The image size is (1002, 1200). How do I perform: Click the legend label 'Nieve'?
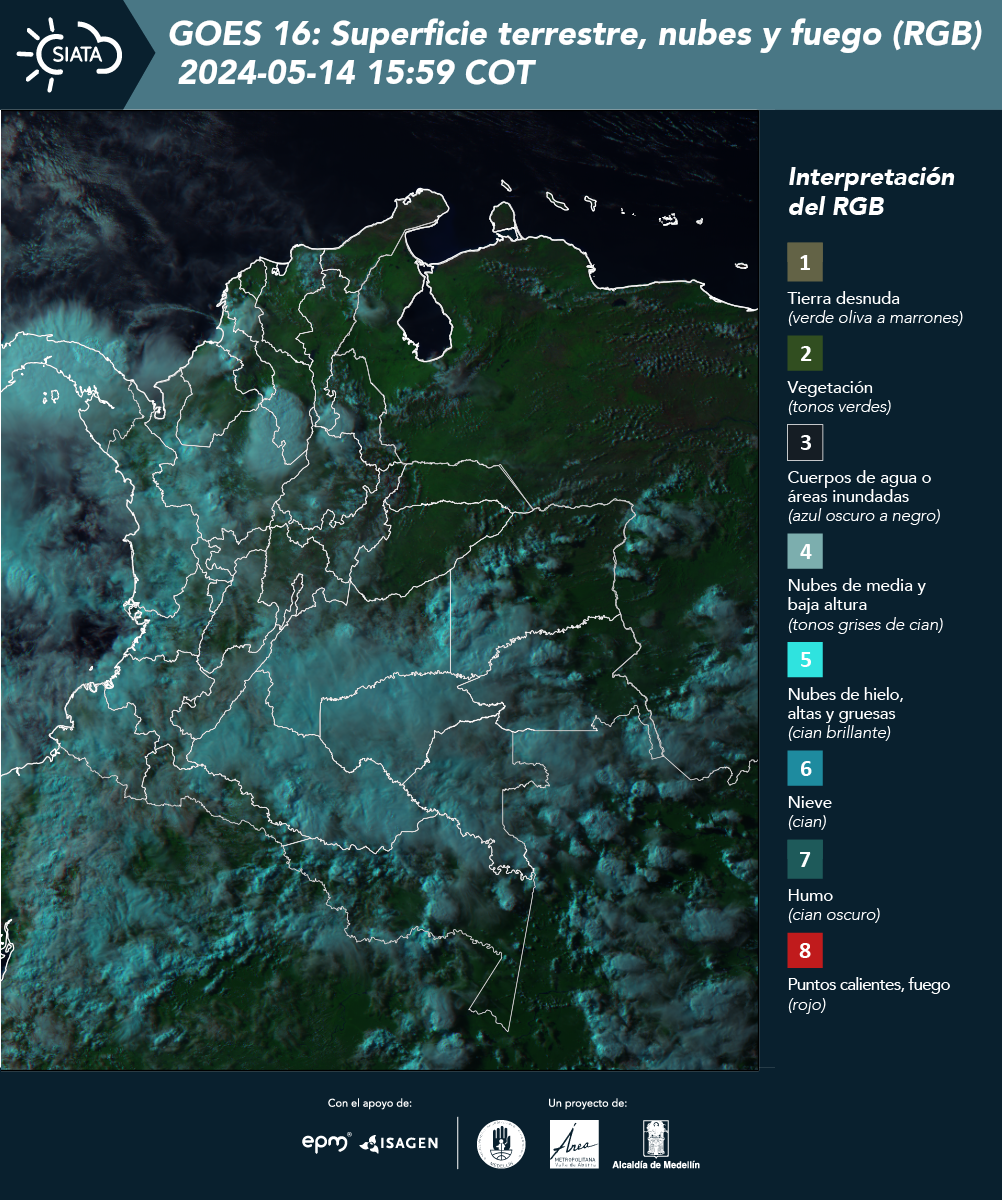pyautogui.click(x=810, y=802)
